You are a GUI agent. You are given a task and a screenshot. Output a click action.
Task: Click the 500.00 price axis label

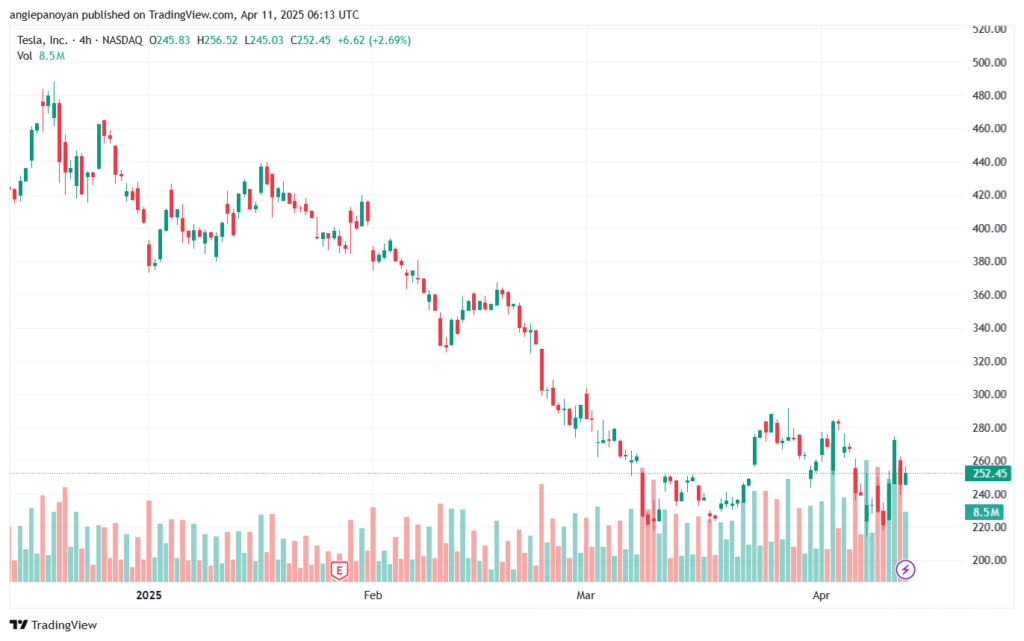pyautogui.click(x=989, y=62)
